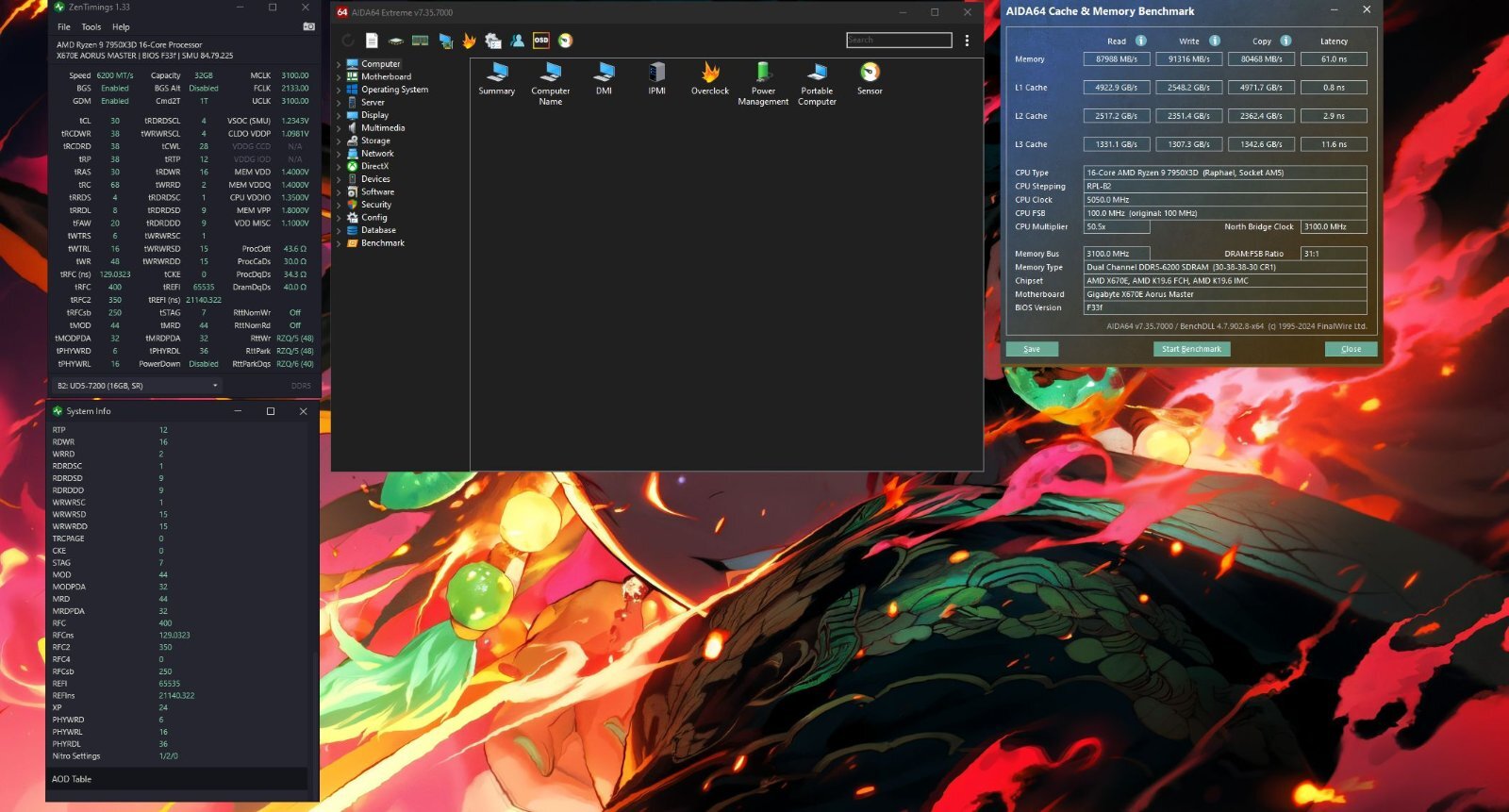Open the Power Management page icon

click(x=763, y=84)
